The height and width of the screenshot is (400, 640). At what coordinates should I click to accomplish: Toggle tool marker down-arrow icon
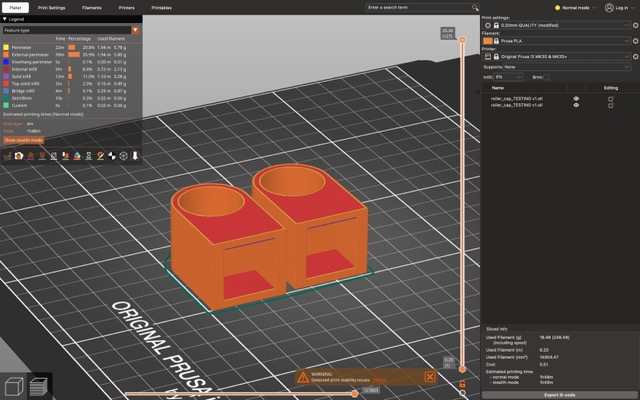(135, 156)
